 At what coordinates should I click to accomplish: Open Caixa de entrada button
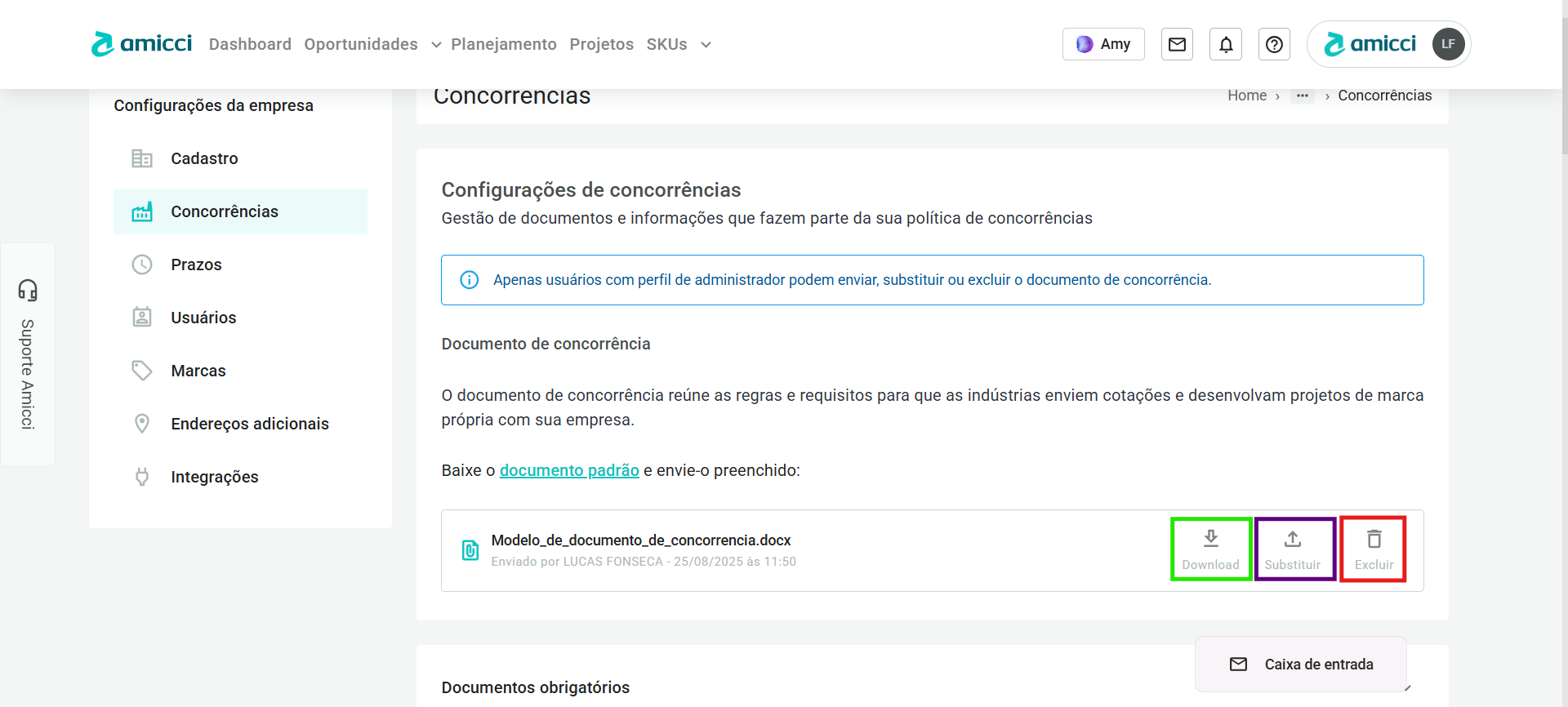coord(1301,665)
